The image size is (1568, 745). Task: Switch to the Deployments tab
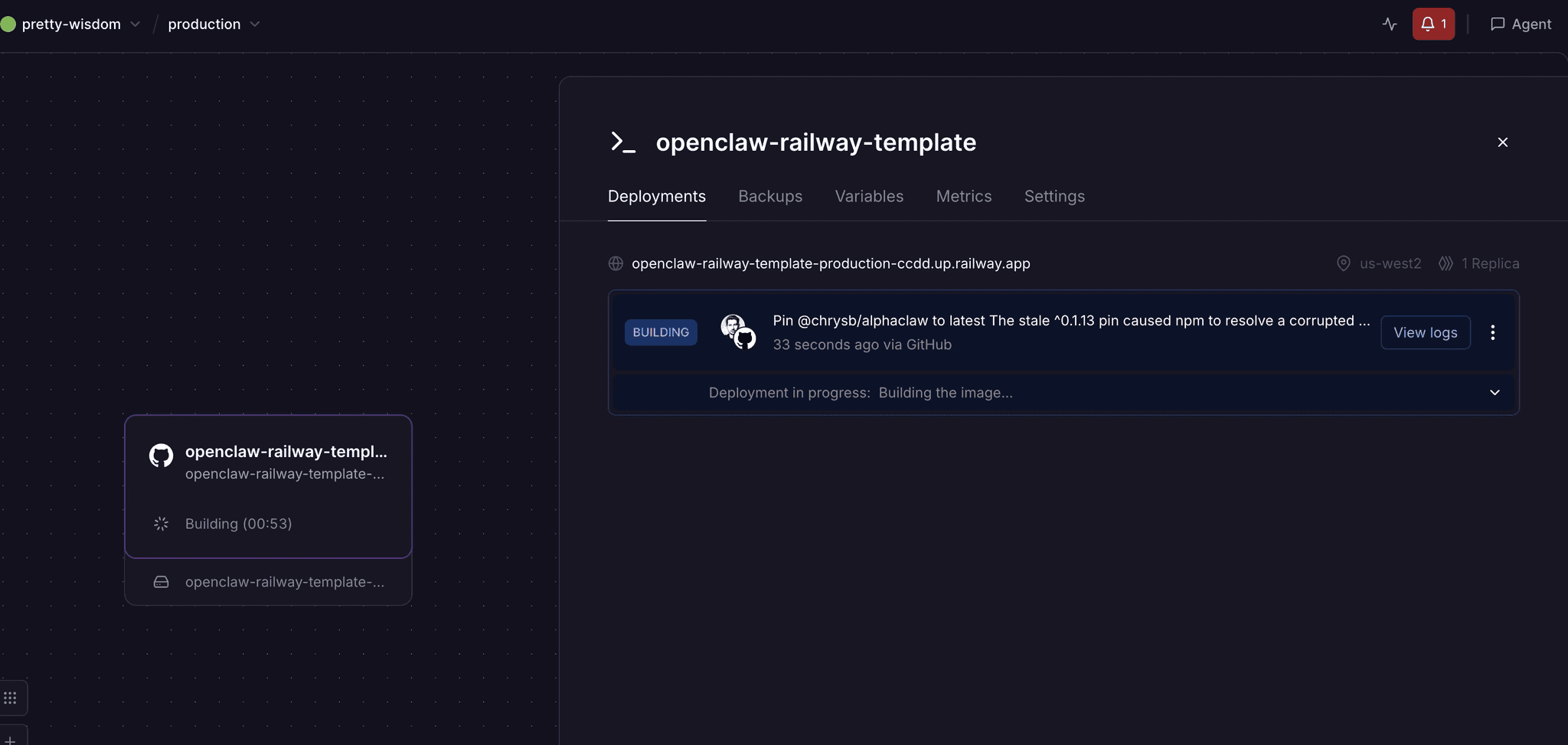click(x=657, y=197)
